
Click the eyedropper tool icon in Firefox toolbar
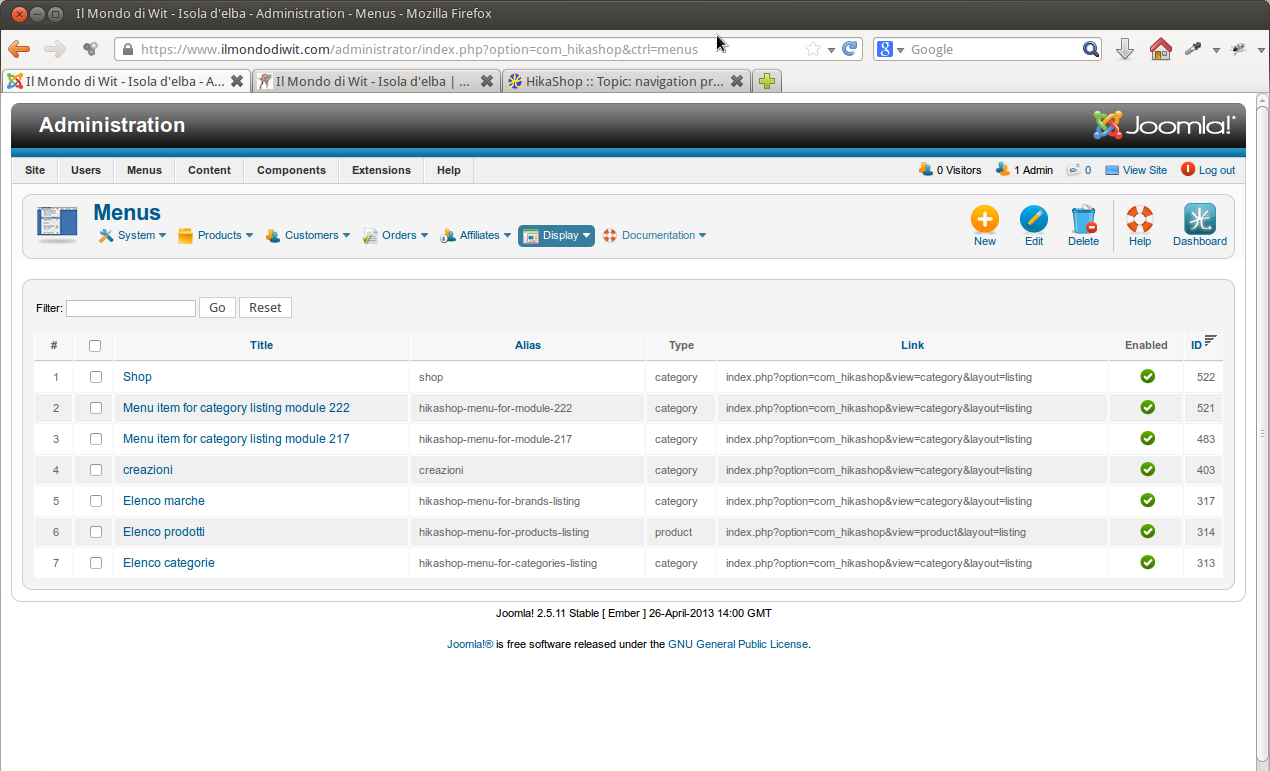pyautogui.click(x=1193, y=49)
